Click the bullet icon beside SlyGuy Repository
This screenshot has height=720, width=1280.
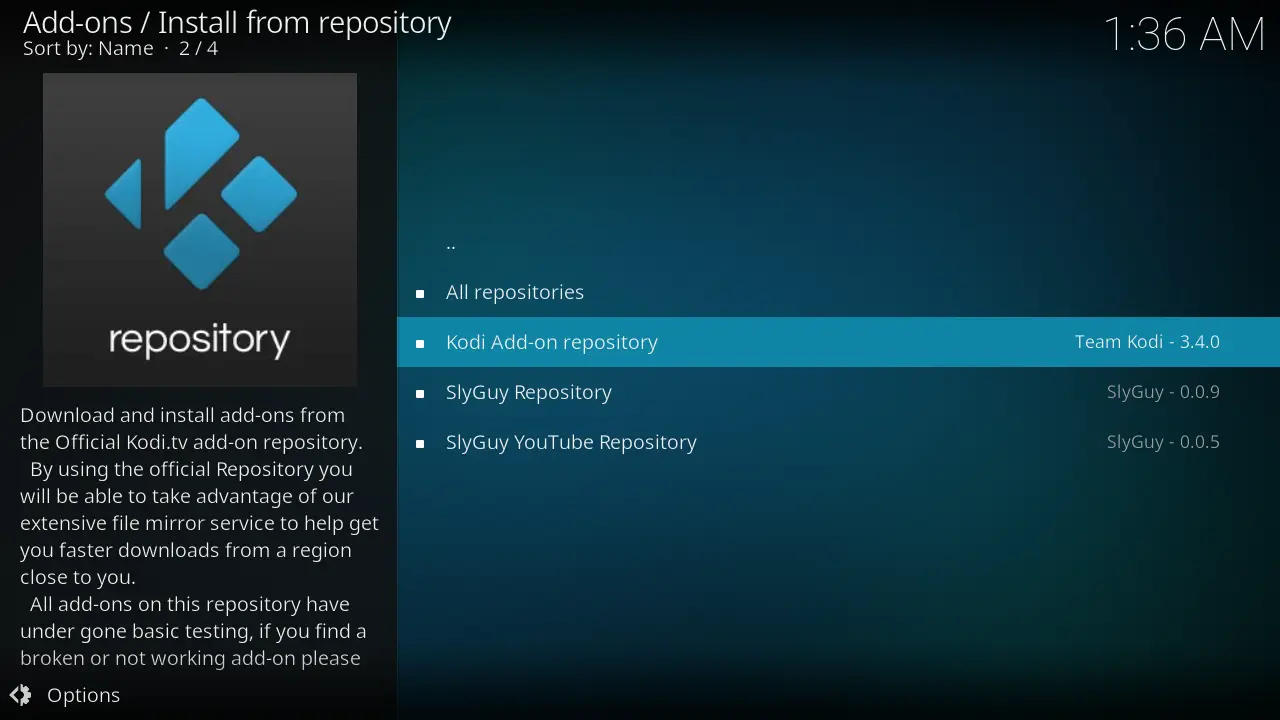coord(420,394)
